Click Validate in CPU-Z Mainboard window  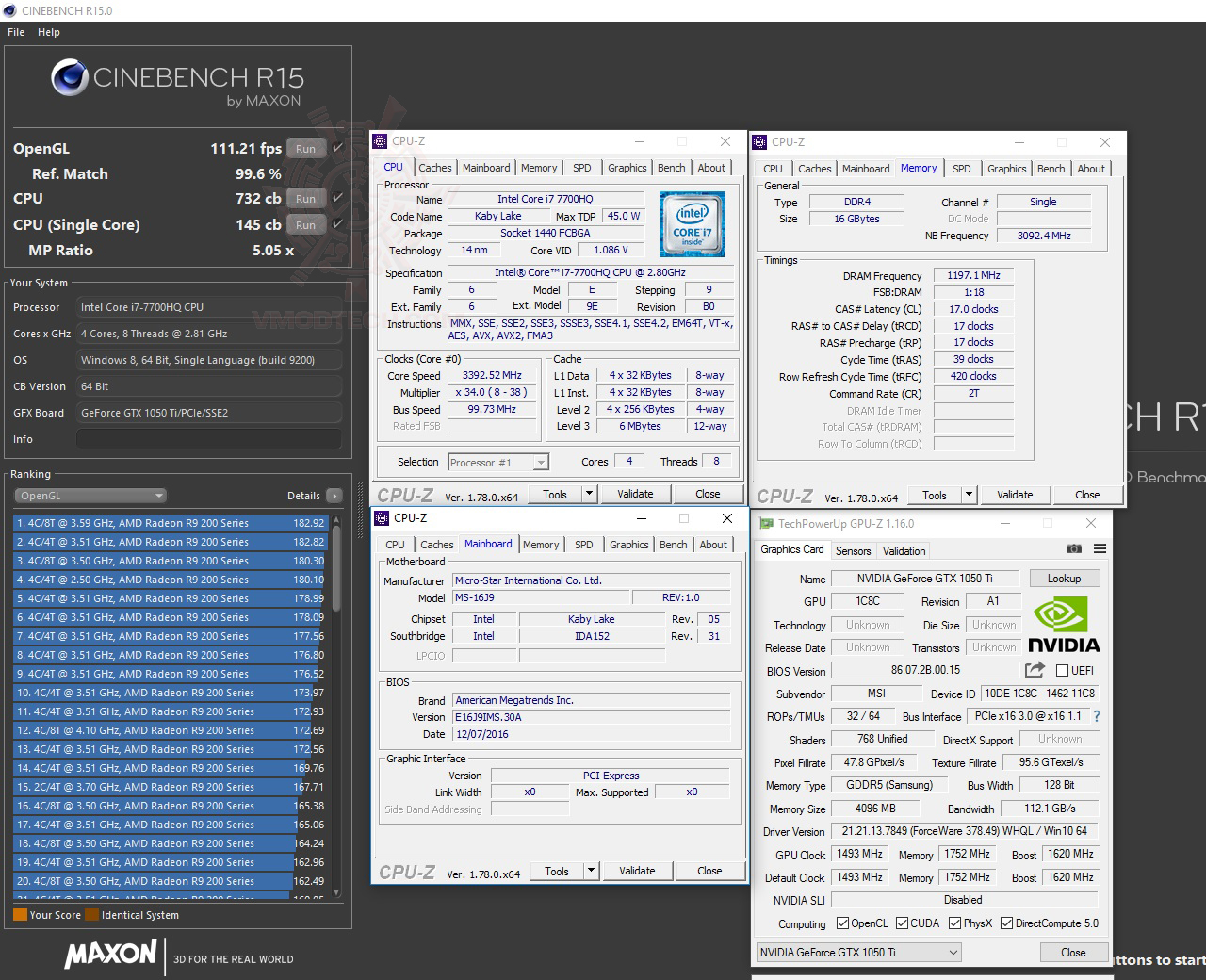637,872
